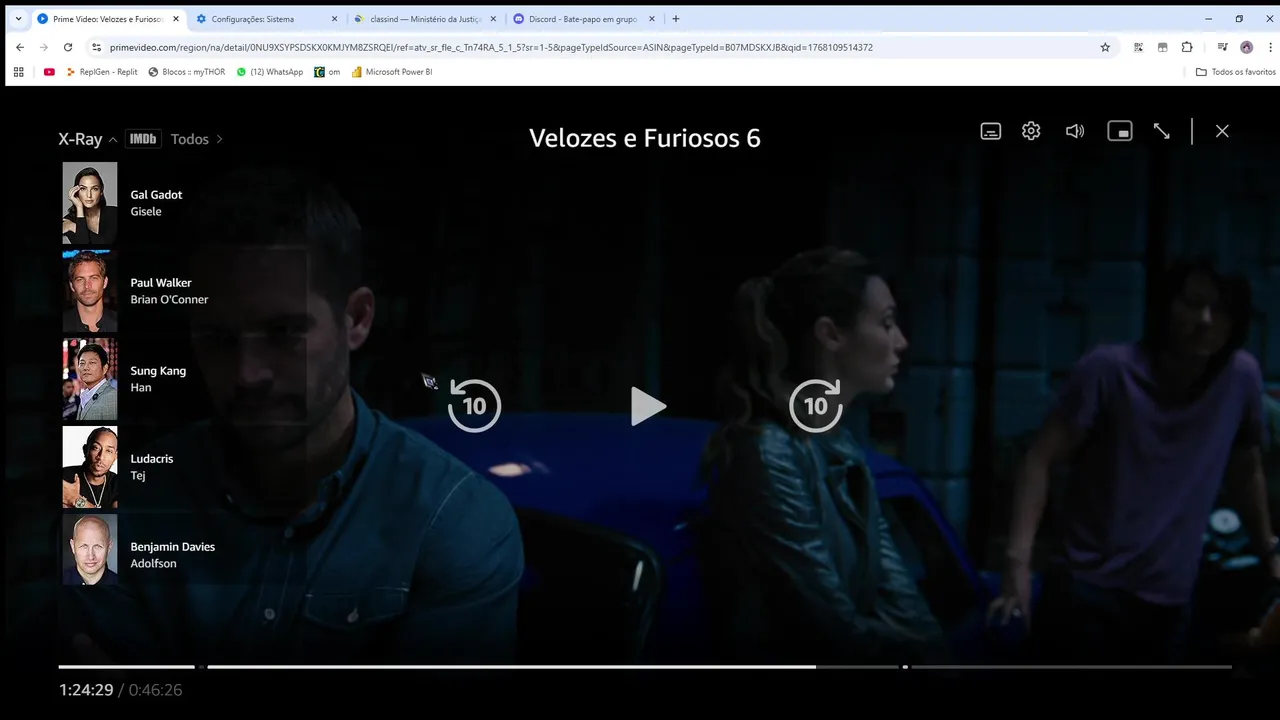The width and height of the screenshot is (1280, 720).
Task: Close the Configurações: Sistema tab
Action: (x=334, y=19)
